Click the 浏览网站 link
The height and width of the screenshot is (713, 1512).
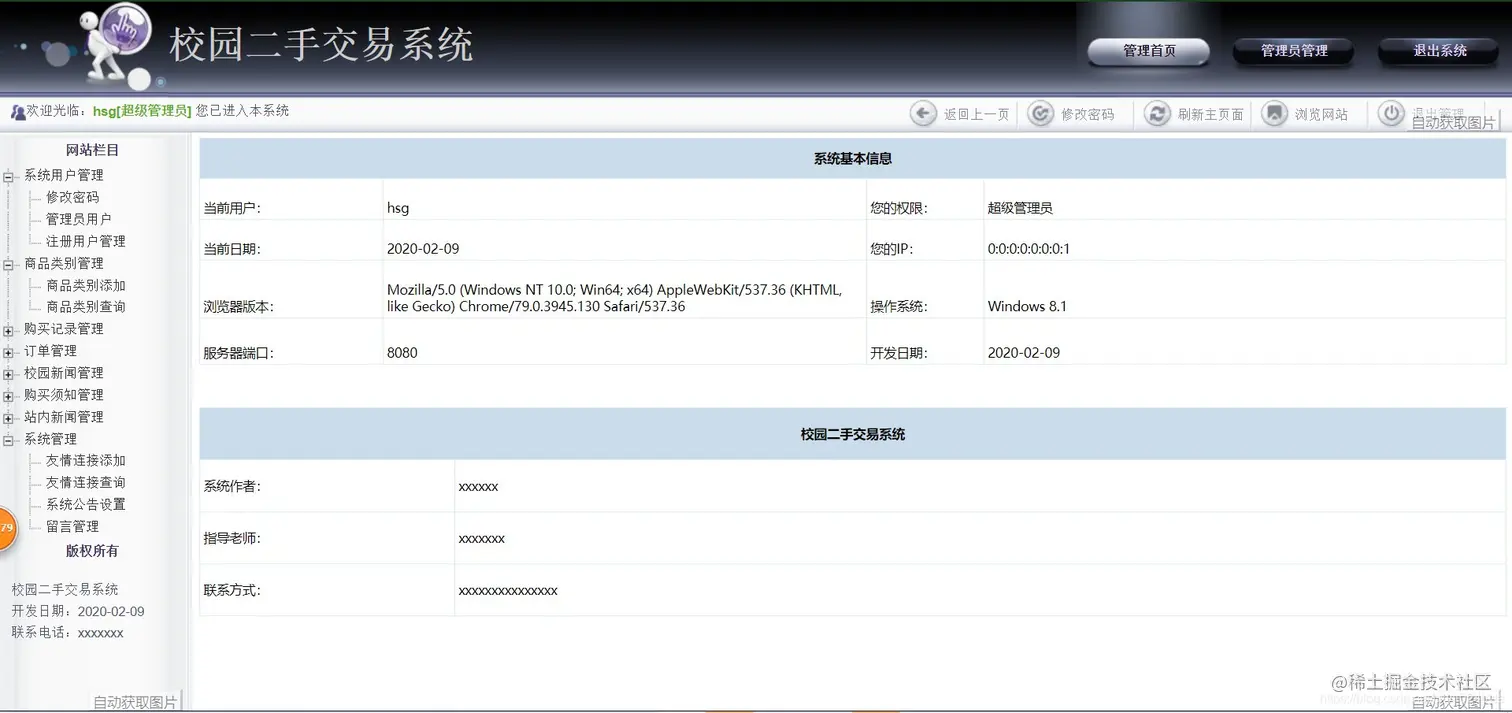click(1321, 115)
